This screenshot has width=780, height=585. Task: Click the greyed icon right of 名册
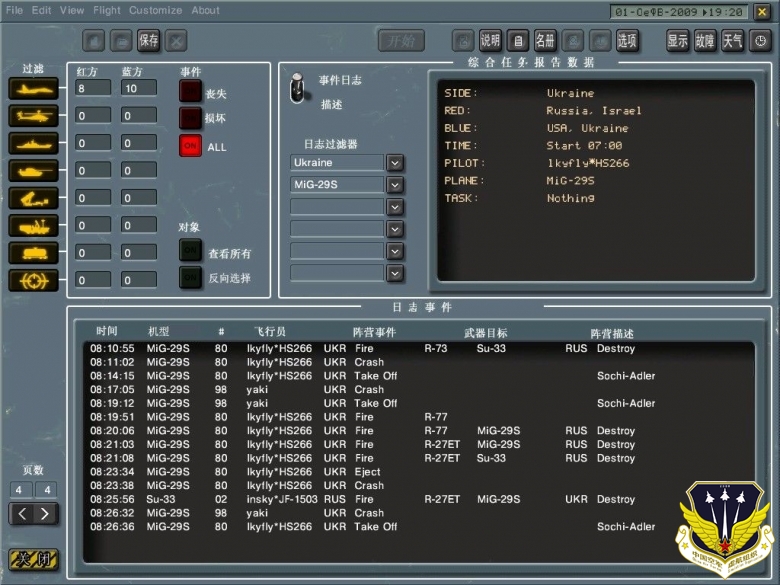(573, 41)
